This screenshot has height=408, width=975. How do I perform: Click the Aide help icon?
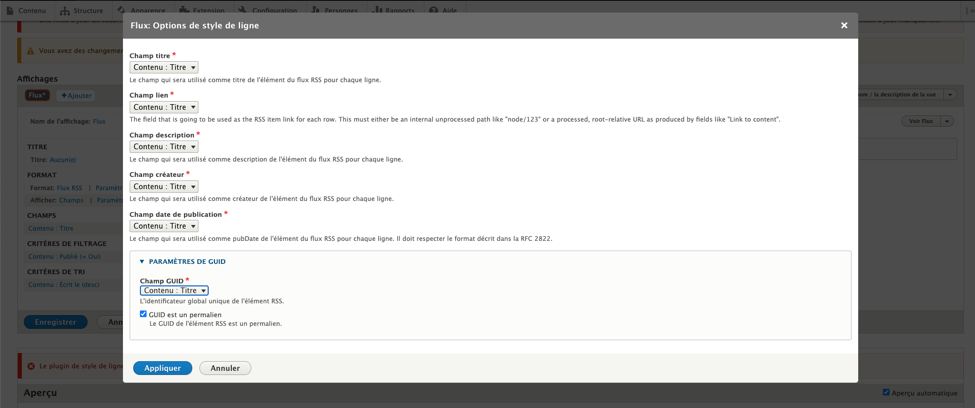pyautogui.click(x=433, y=10)
